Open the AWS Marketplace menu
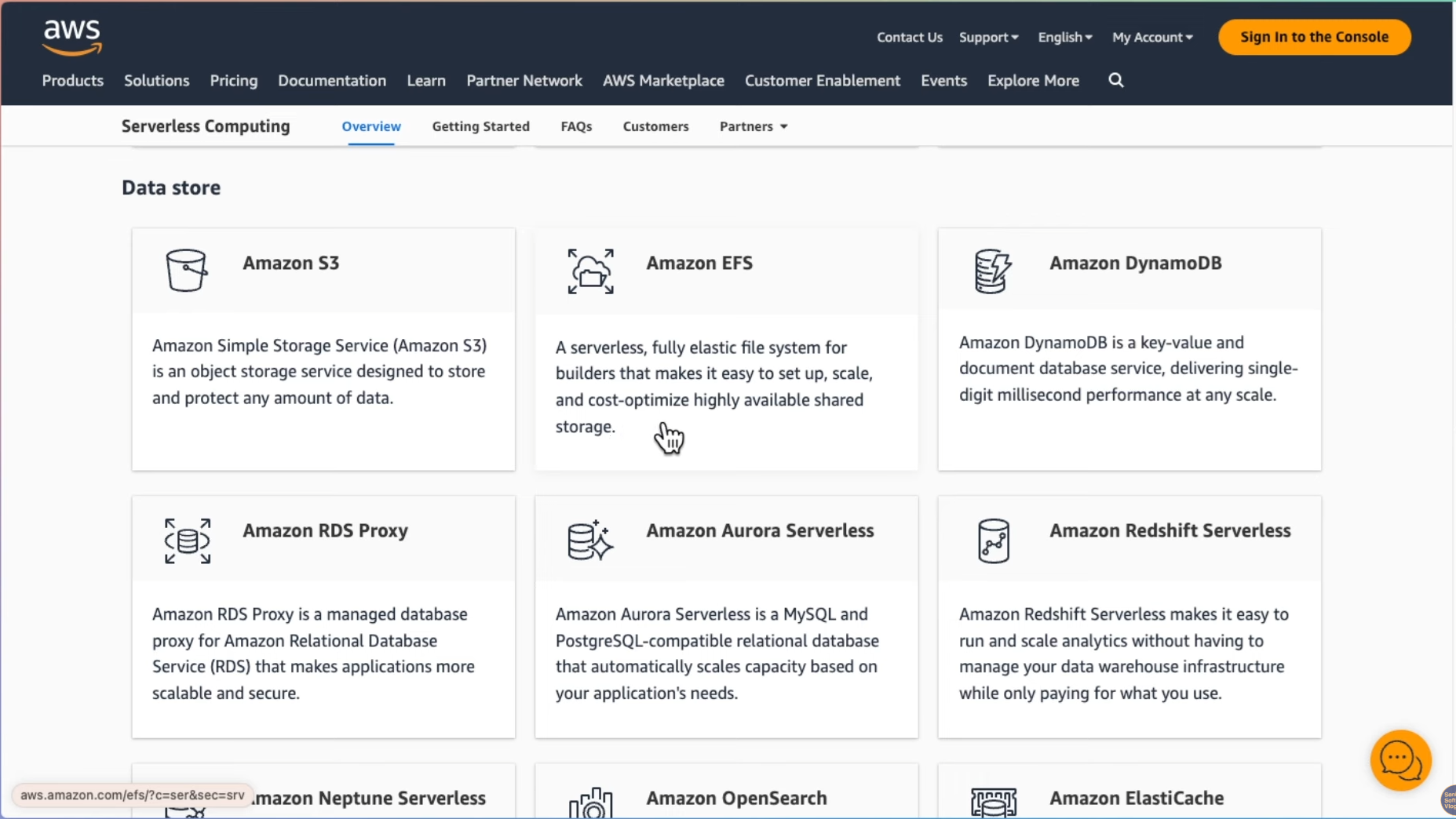 663,80
